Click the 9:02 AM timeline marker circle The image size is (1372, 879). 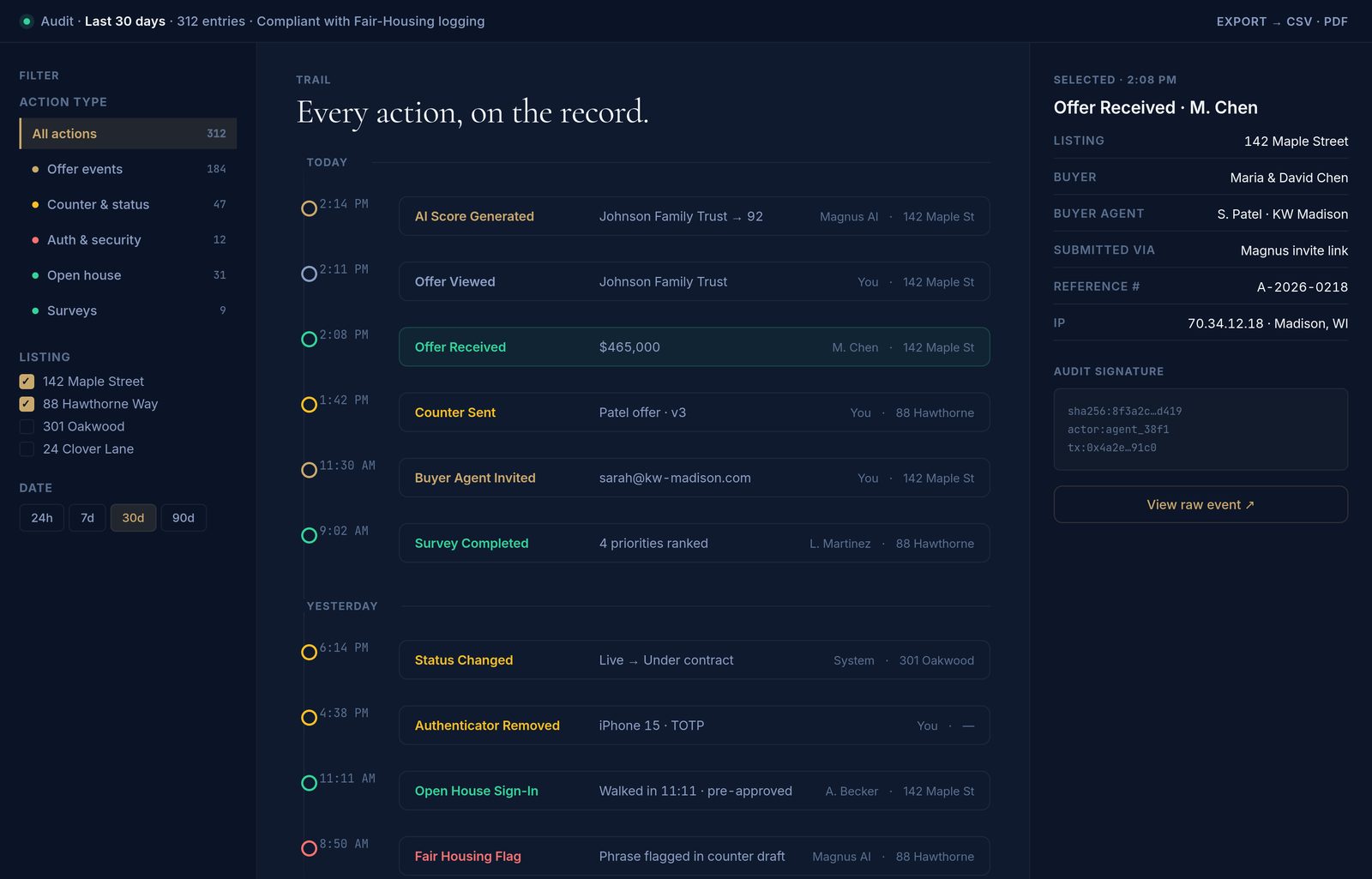coord(309,535)
